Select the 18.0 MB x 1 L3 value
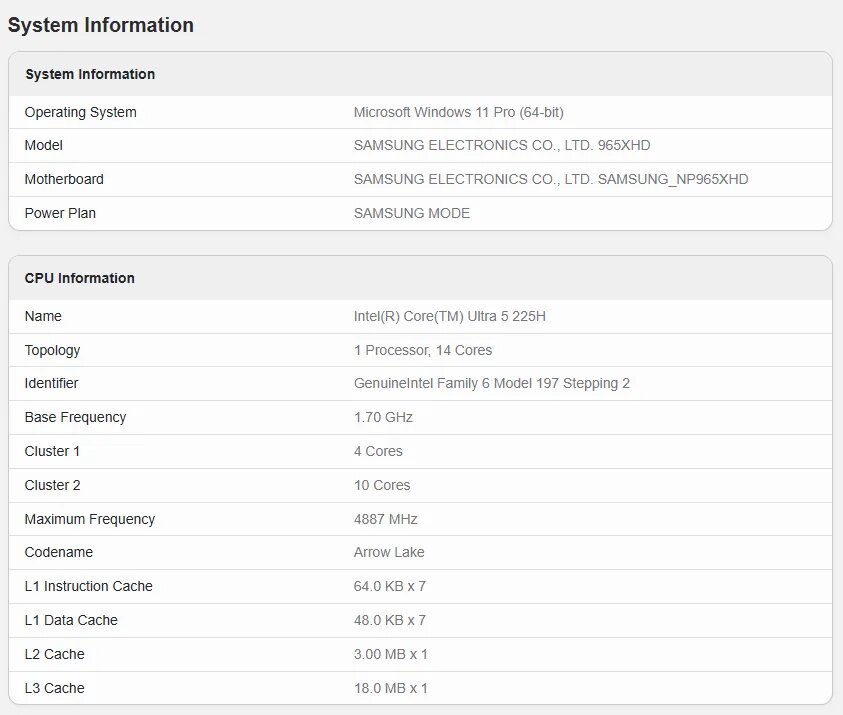The height and width of the screenshot is (715, 843). pyautogui.click(x=390, y=688)
